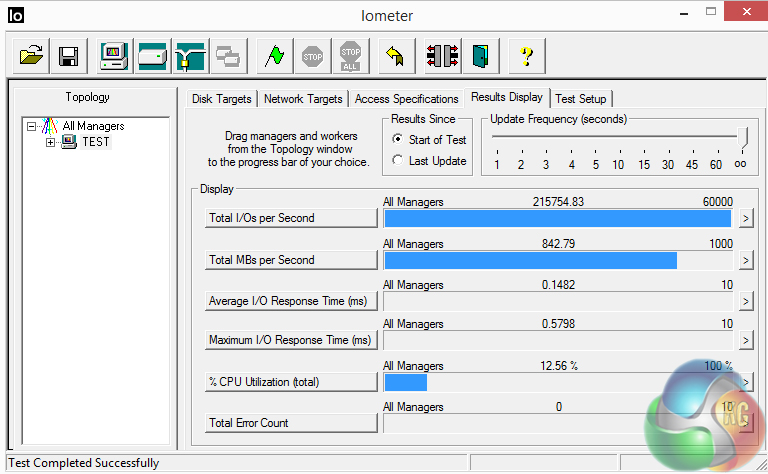
Task: Select the Results Display tab
Action: (507, 97)
